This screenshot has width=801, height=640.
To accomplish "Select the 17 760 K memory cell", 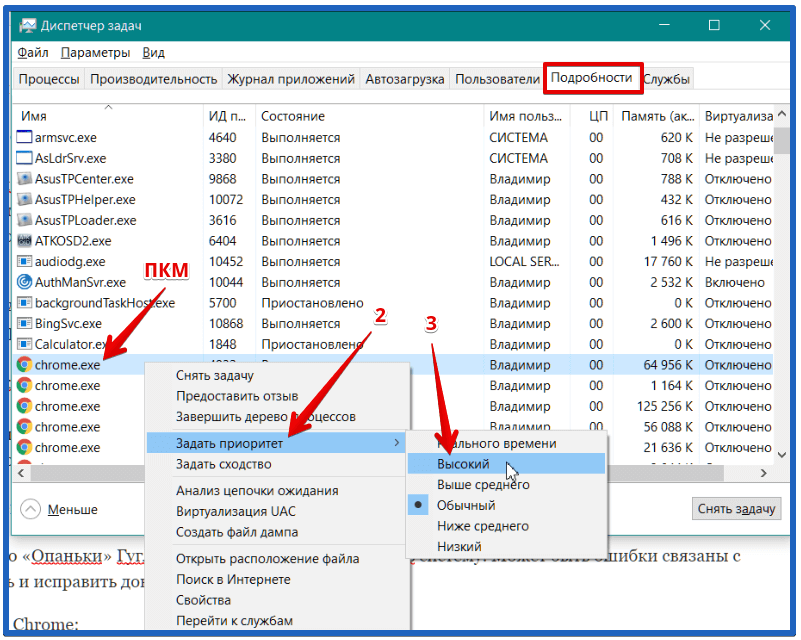I will pyautogui.click(x=668, y=262).
